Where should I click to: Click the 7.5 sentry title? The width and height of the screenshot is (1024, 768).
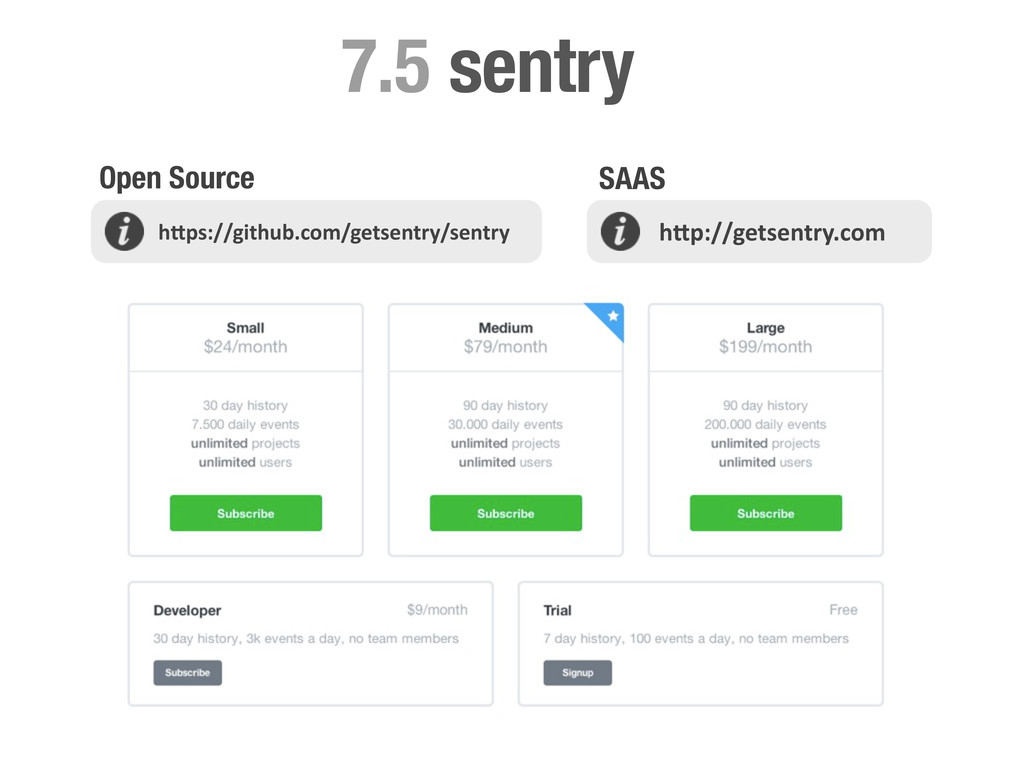pos(488,69)
